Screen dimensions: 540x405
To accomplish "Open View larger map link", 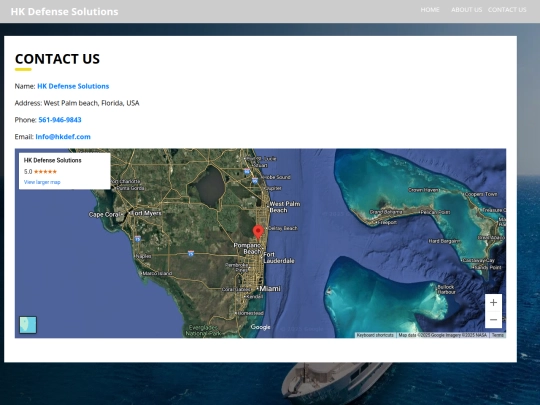I will click(x=42, y=182).
